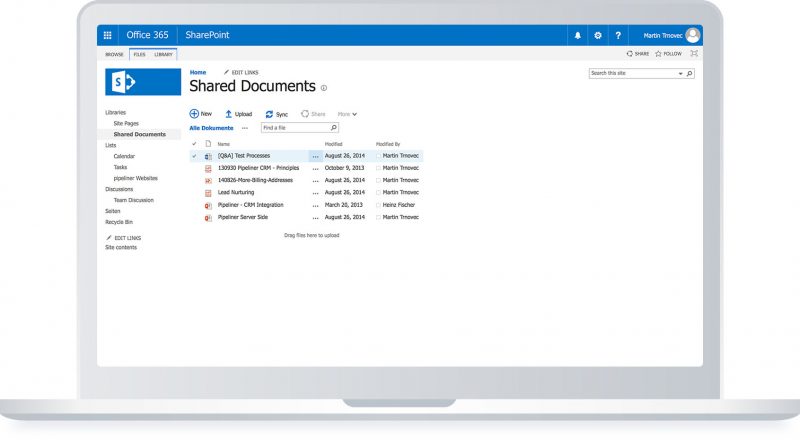The image size is (800, 440).
Task: Sort by the Name column header
Action: (223, 144)
